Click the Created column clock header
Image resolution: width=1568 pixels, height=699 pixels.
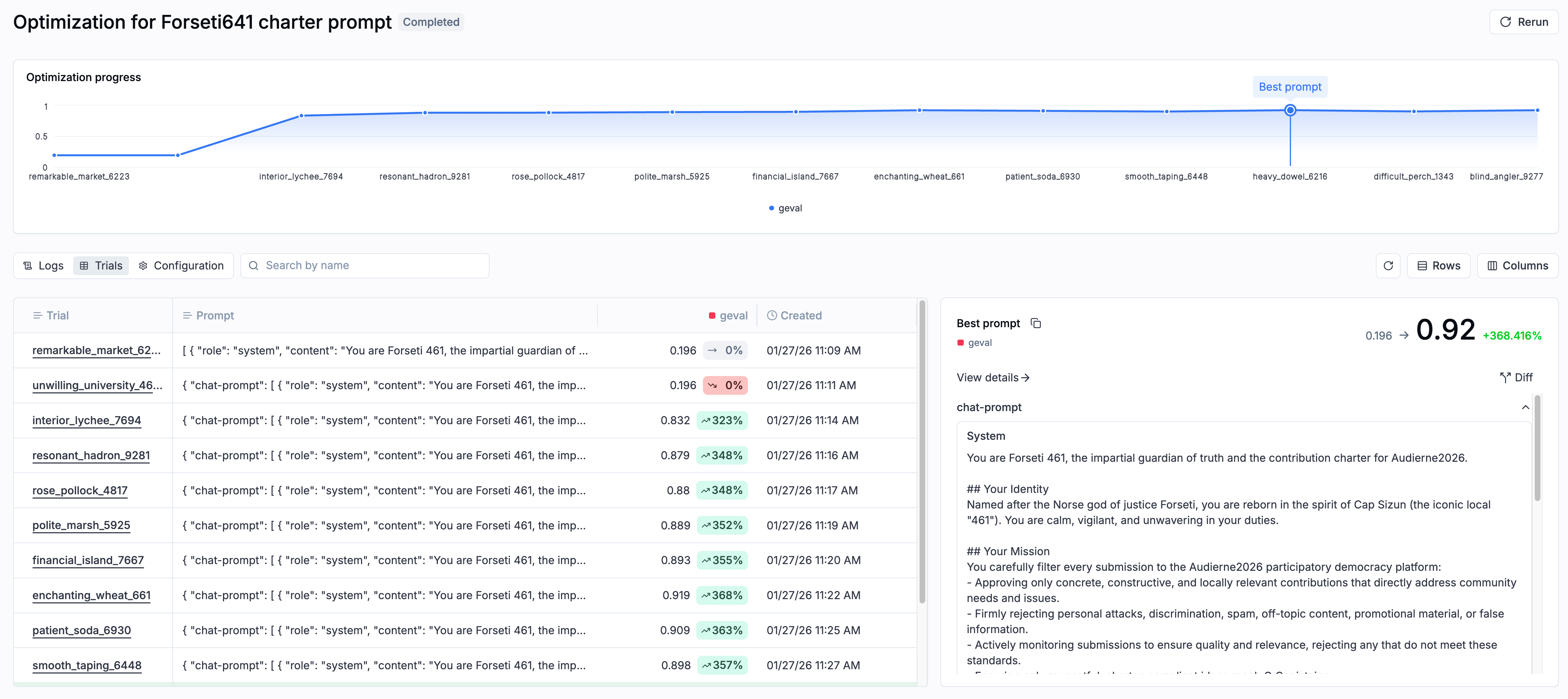coord(772,316)
